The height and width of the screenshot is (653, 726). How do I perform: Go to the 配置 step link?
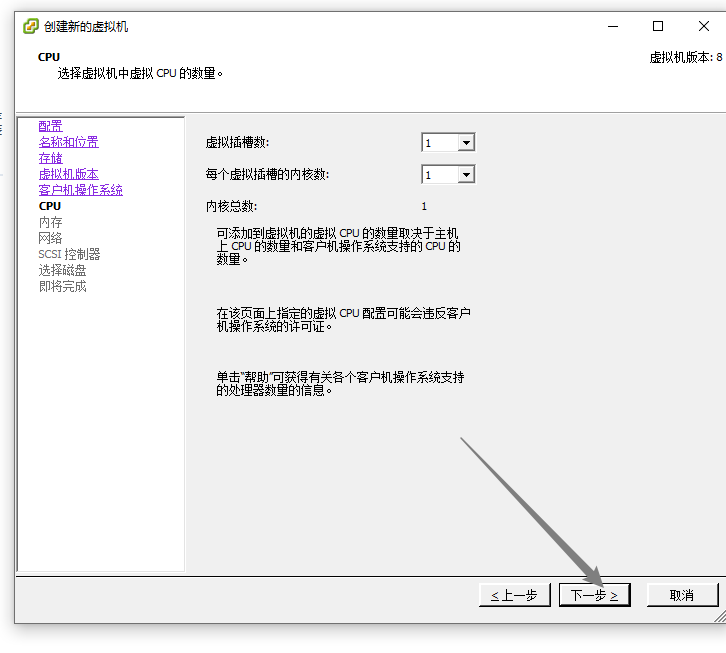pos(50,126)
